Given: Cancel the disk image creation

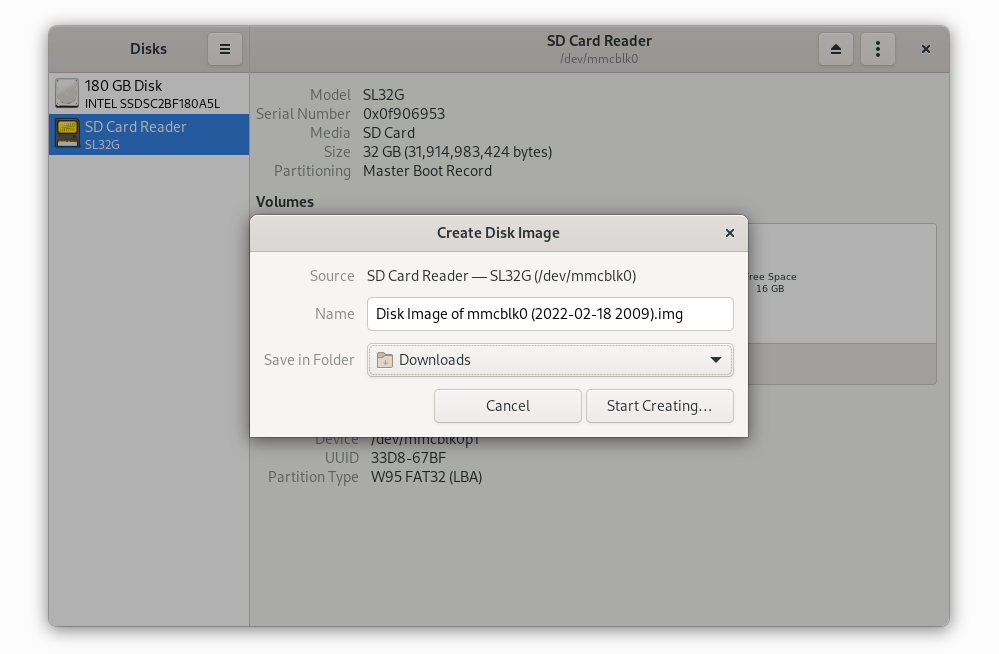Looking at the screenshot, I should [507, 405].
